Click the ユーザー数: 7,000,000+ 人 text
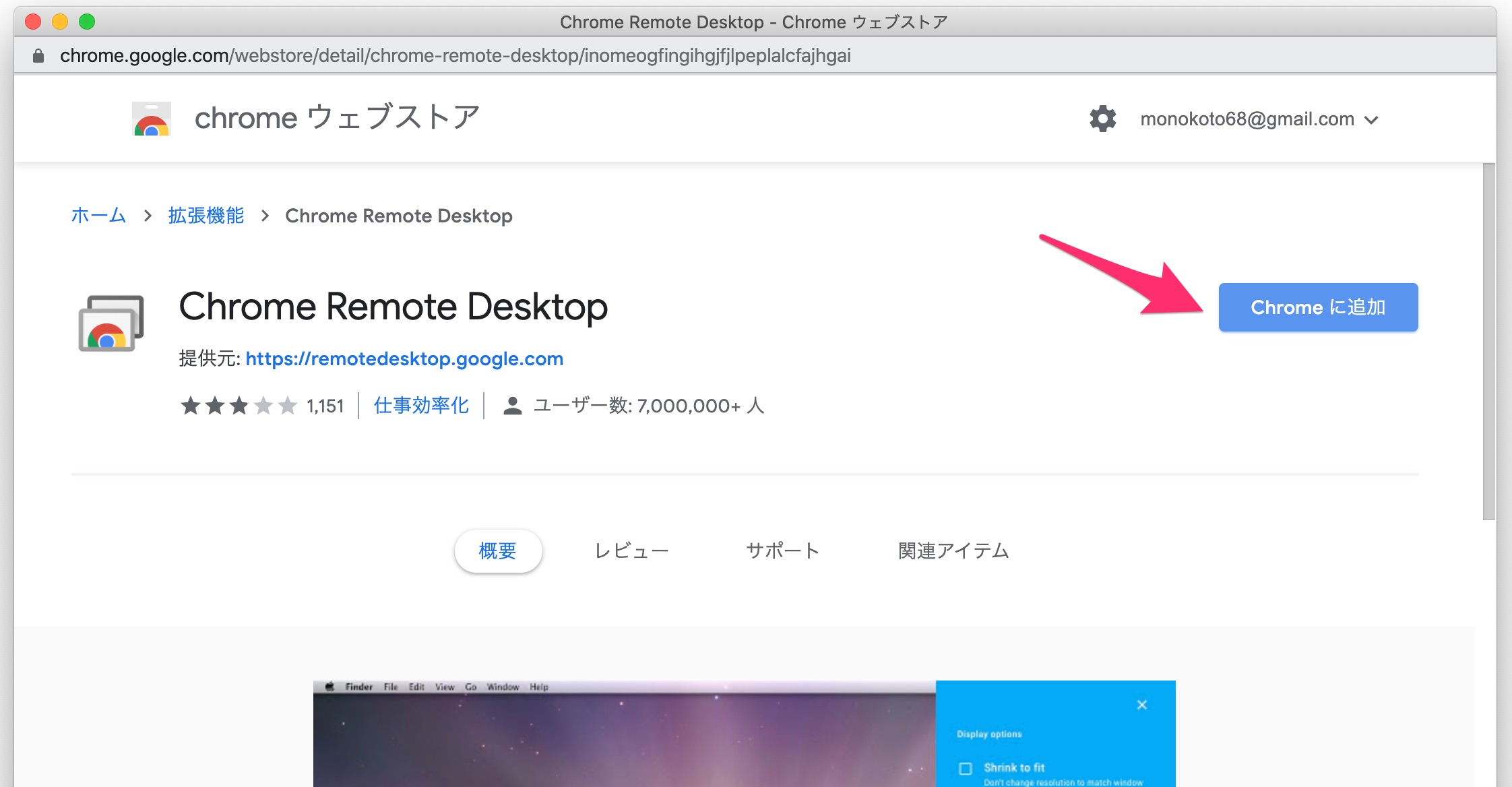Viewport: 1512px width, 787px height. point(649,406)
